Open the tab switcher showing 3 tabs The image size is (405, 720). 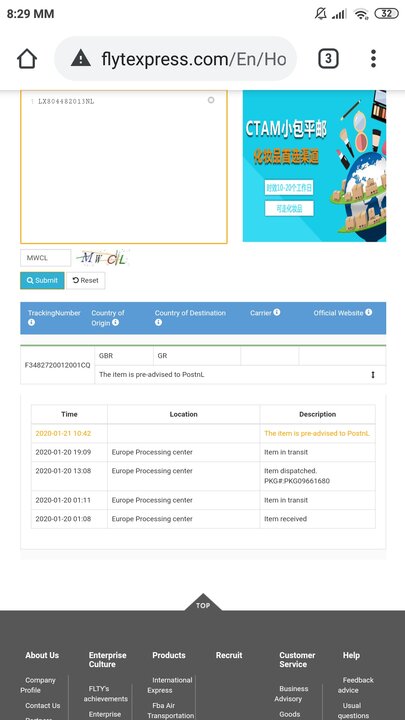[x=328, y=59]
